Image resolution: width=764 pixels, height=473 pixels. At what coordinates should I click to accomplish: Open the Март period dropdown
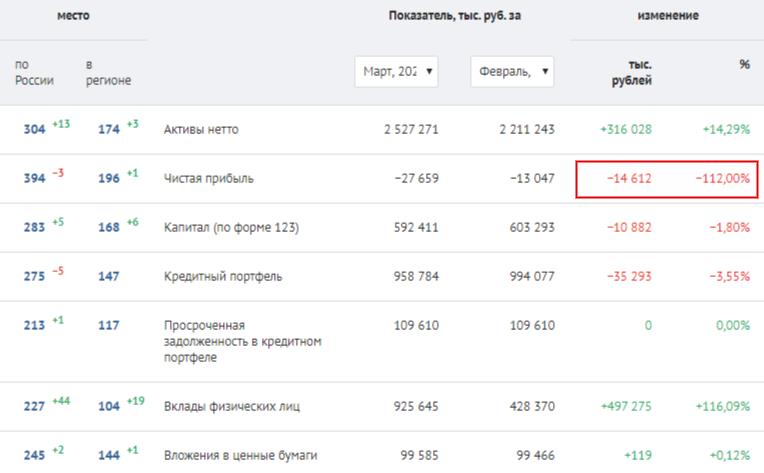click(396, 72)
